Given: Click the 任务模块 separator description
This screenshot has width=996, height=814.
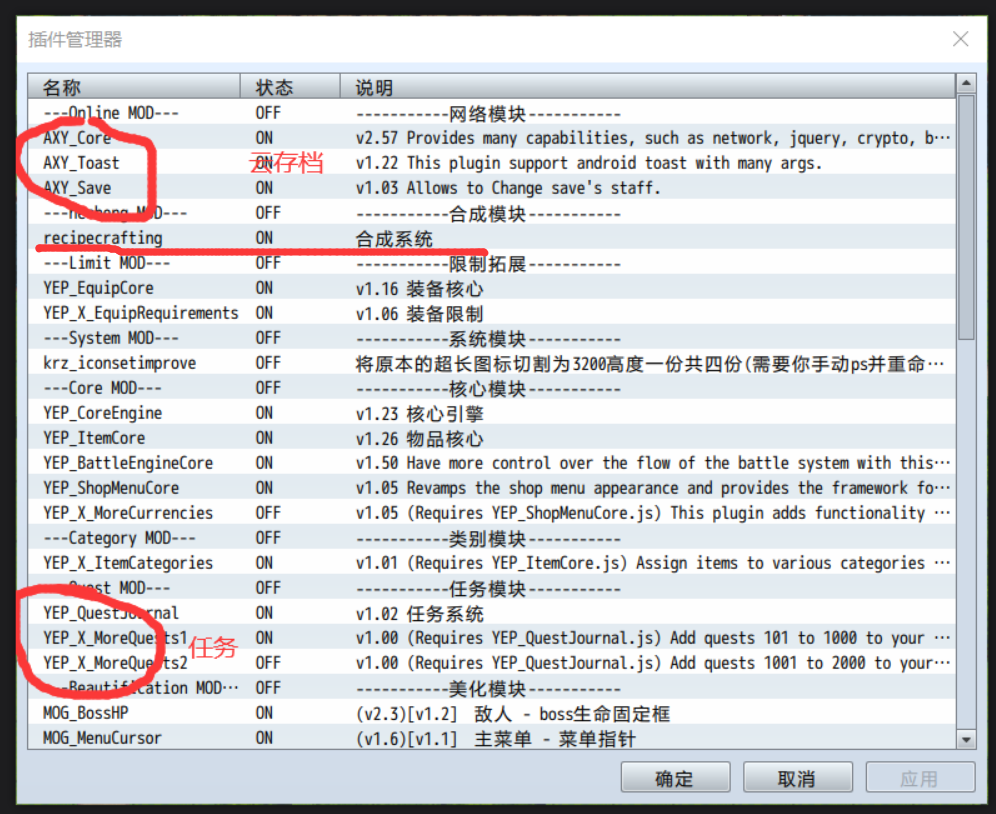Looking at the screenshot, I should point(488,589).
